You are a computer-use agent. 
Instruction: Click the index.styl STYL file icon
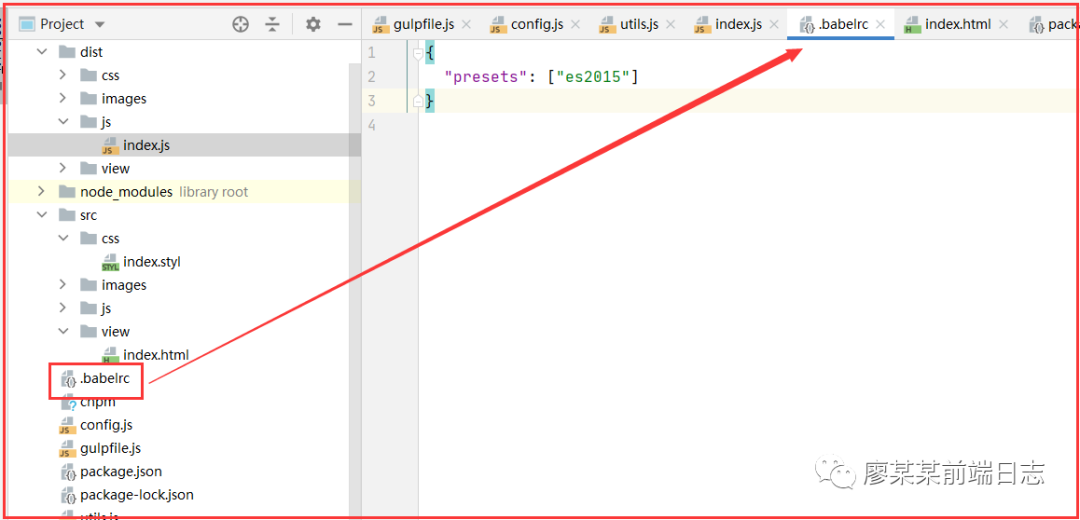(110, 262)
